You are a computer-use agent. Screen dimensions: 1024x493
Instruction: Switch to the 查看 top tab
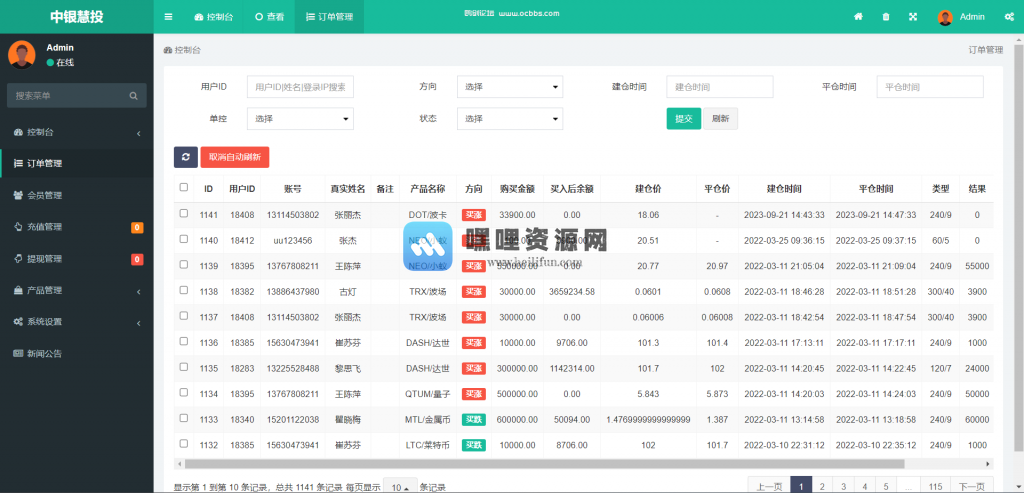point(269,17)
